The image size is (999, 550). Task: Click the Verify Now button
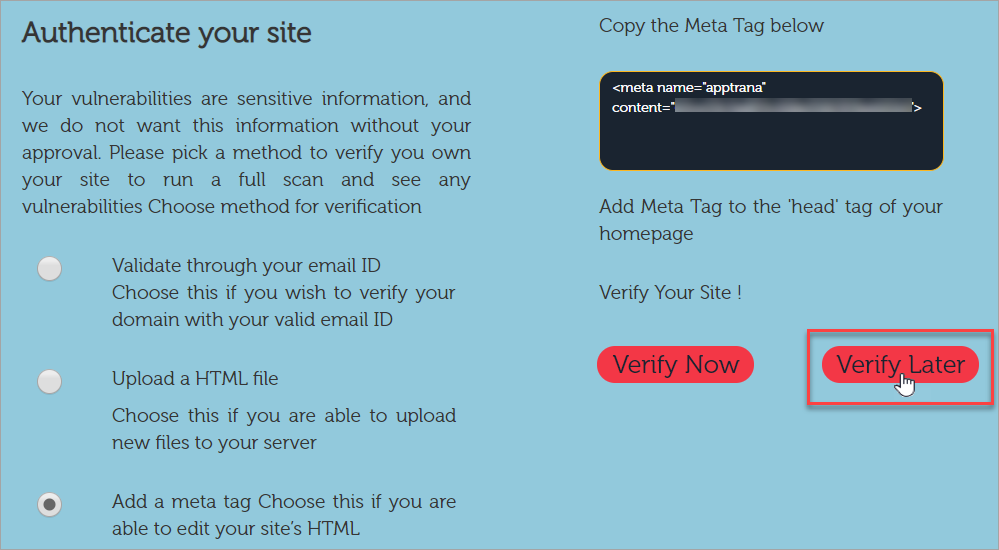click(x=675, y=365)
